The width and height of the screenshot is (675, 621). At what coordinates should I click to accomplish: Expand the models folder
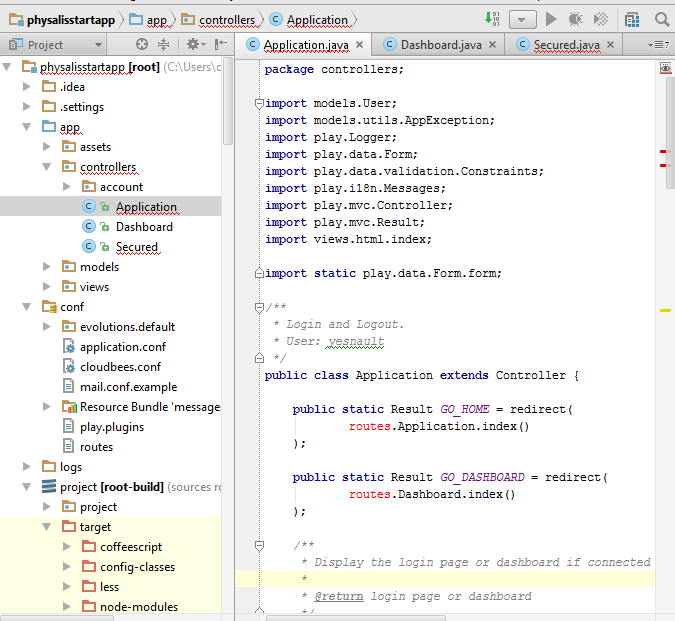pyautogui.click(x=47, y=267)
